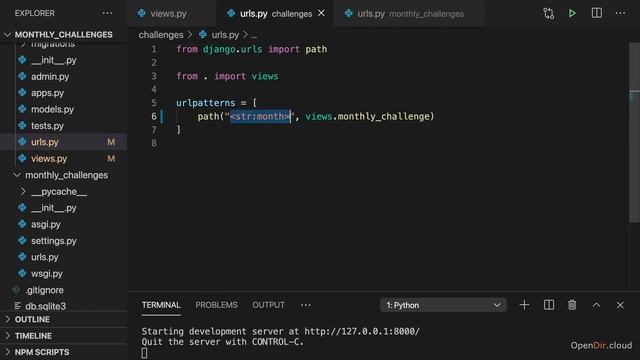Click the Python icon of models.py
This screenshot has height=360, width=640.
(22, 109)
